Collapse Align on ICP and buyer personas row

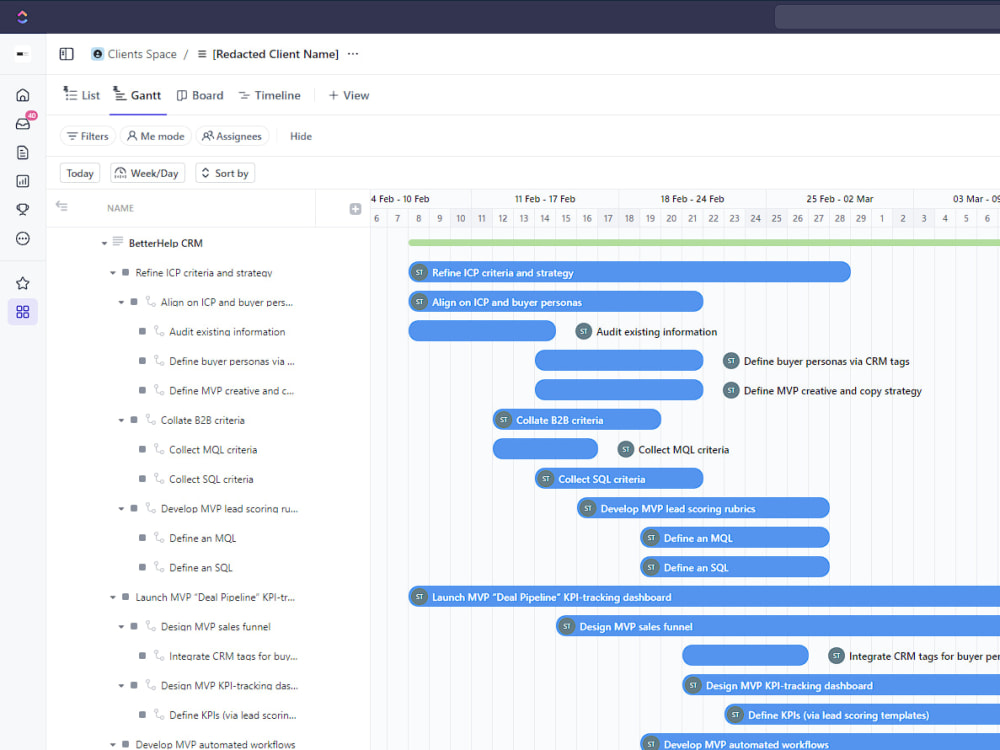tap(121, 302)
